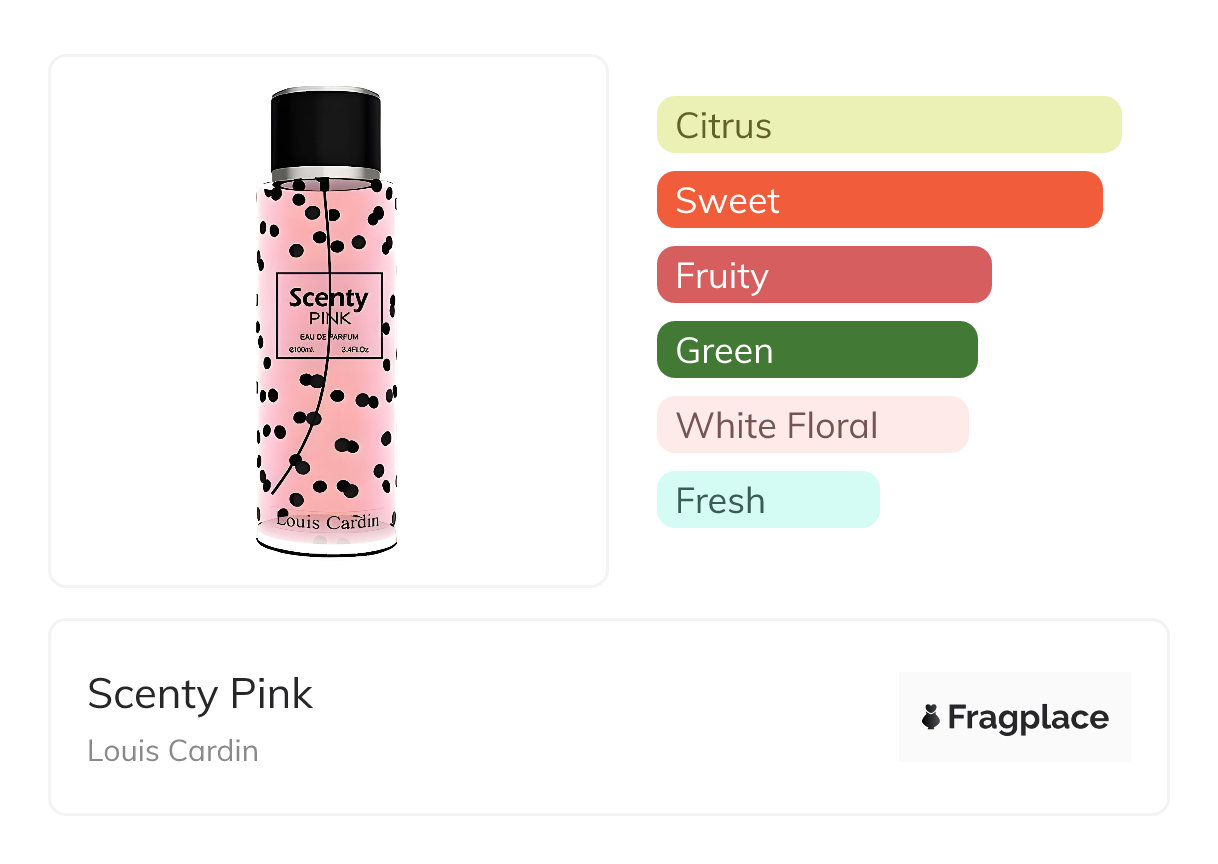Click the Scenty PINK label on the bottle
Image resolution: width=1218 pixels, height=864 pixels.
pos(328,298)
